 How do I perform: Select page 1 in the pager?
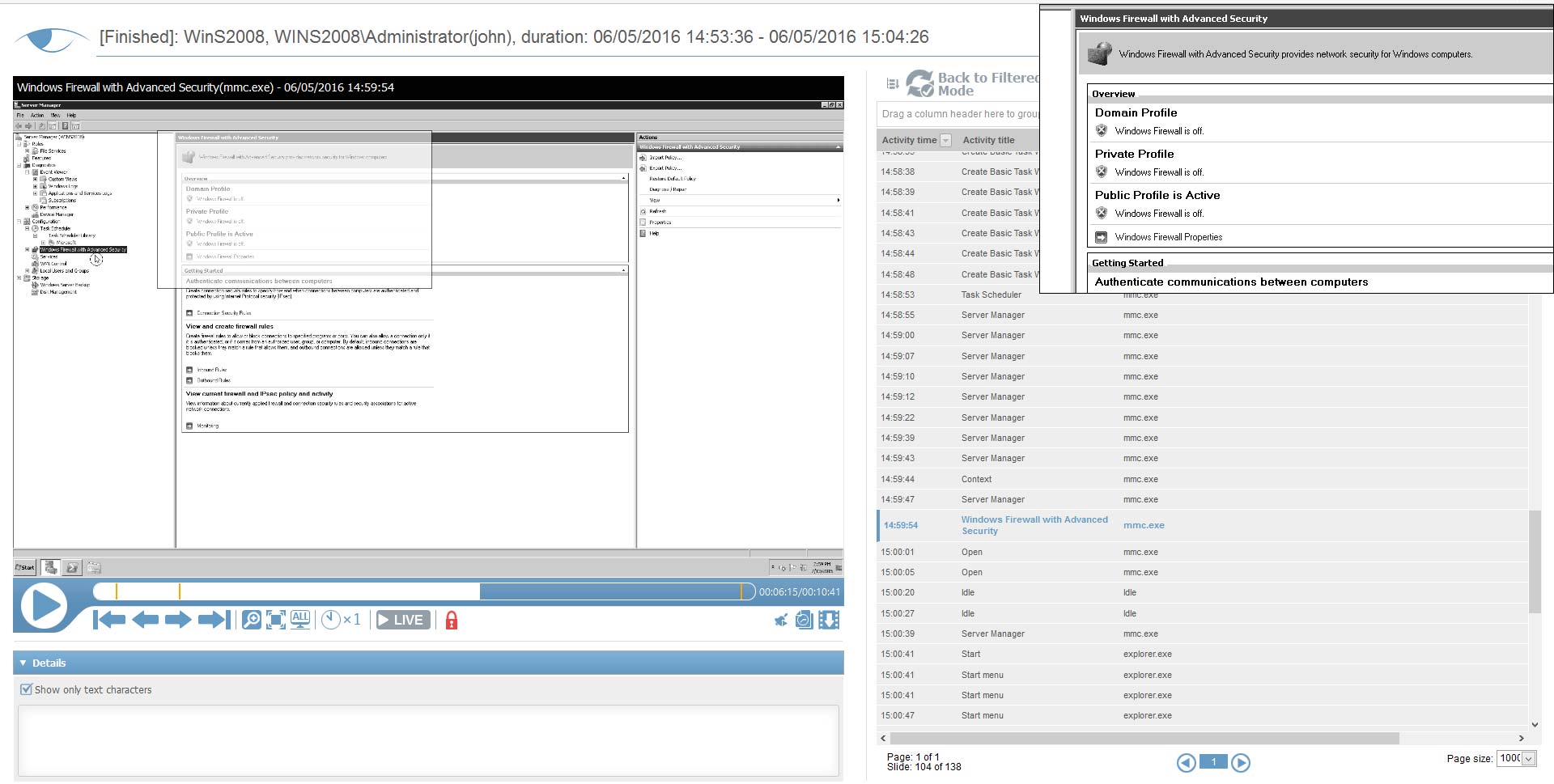click(x=1213, y=761)
